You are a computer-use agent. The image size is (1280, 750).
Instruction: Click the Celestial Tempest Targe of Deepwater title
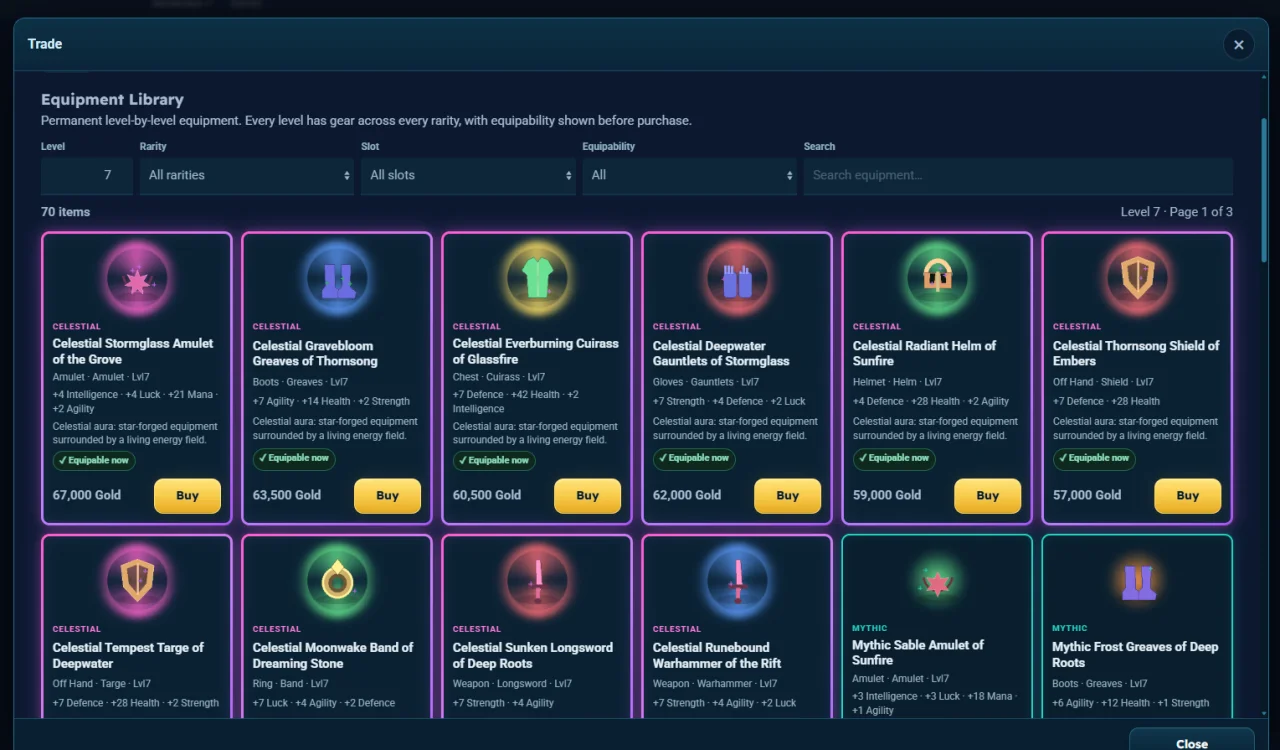tap(128, 655)
